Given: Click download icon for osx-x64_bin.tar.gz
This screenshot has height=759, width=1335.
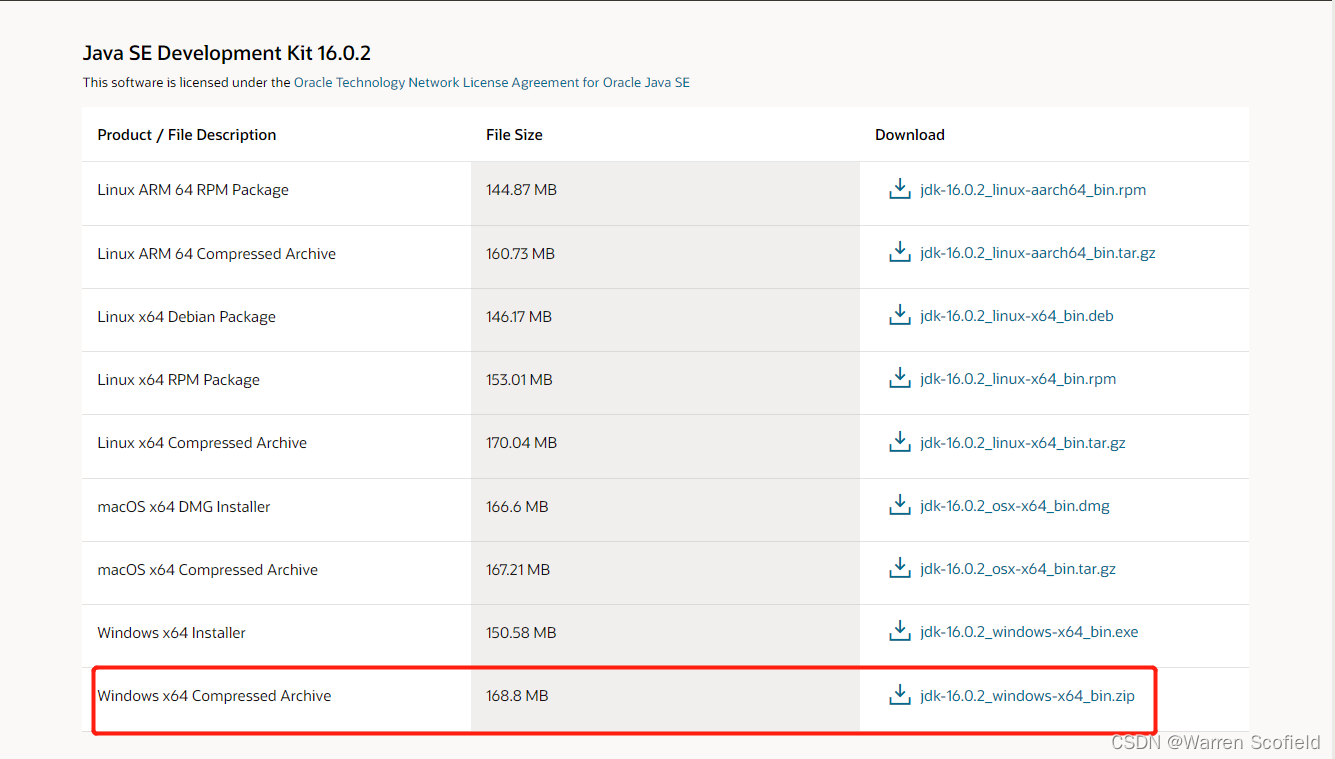Looking at the screenshot, I should (x=900, y=568).
